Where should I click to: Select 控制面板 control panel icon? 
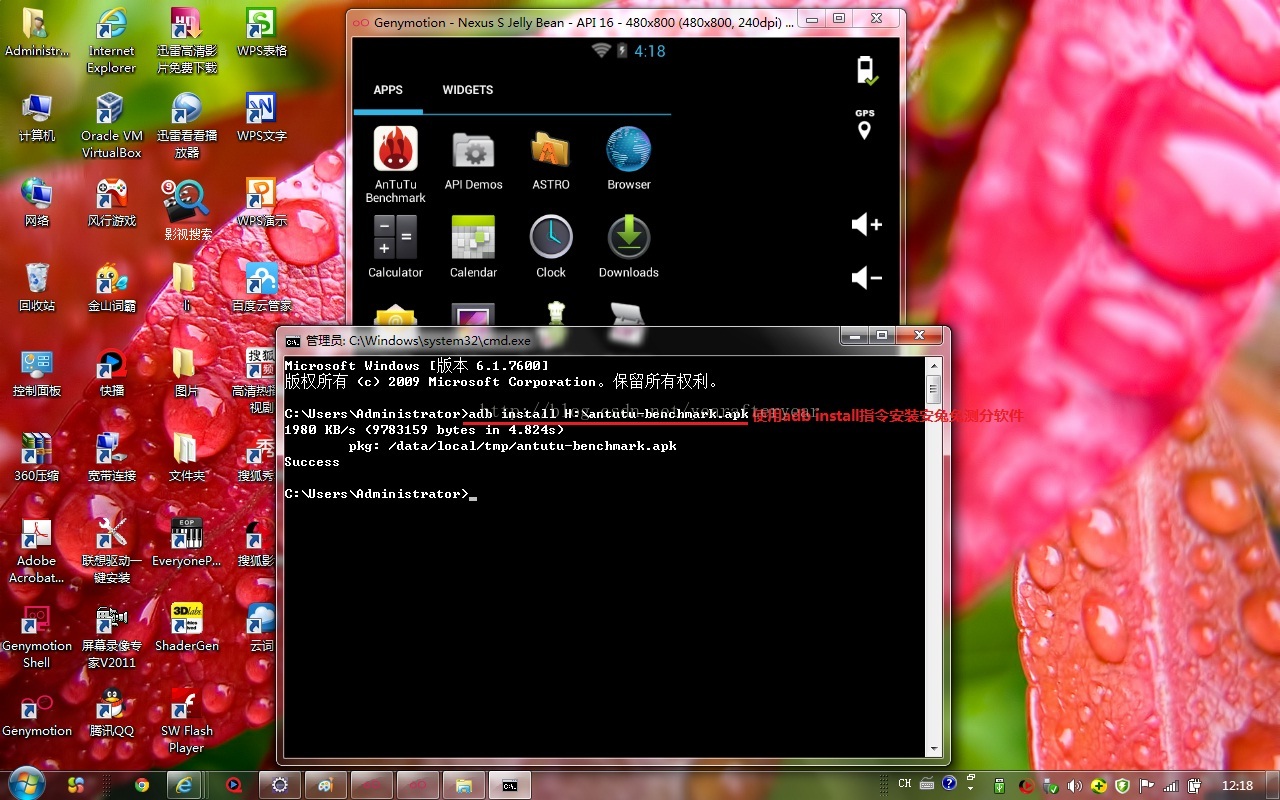[37, 373]
